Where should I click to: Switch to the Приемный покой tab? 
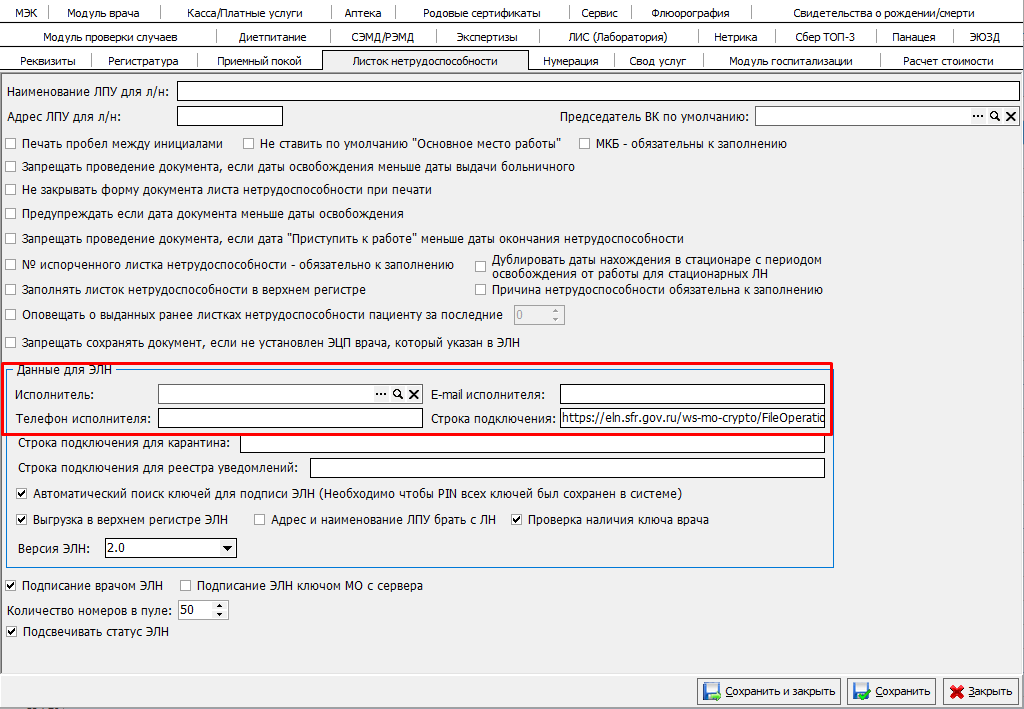(x=259, y=61)
